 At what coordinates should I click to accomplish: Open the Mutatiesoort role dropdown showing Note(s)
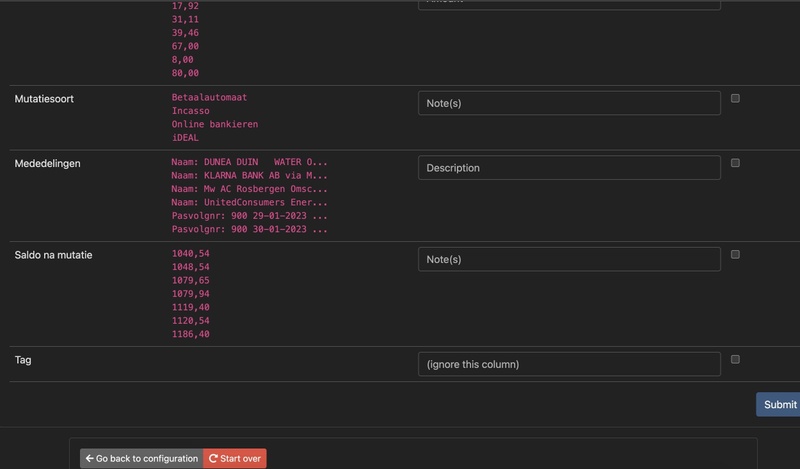569,103
